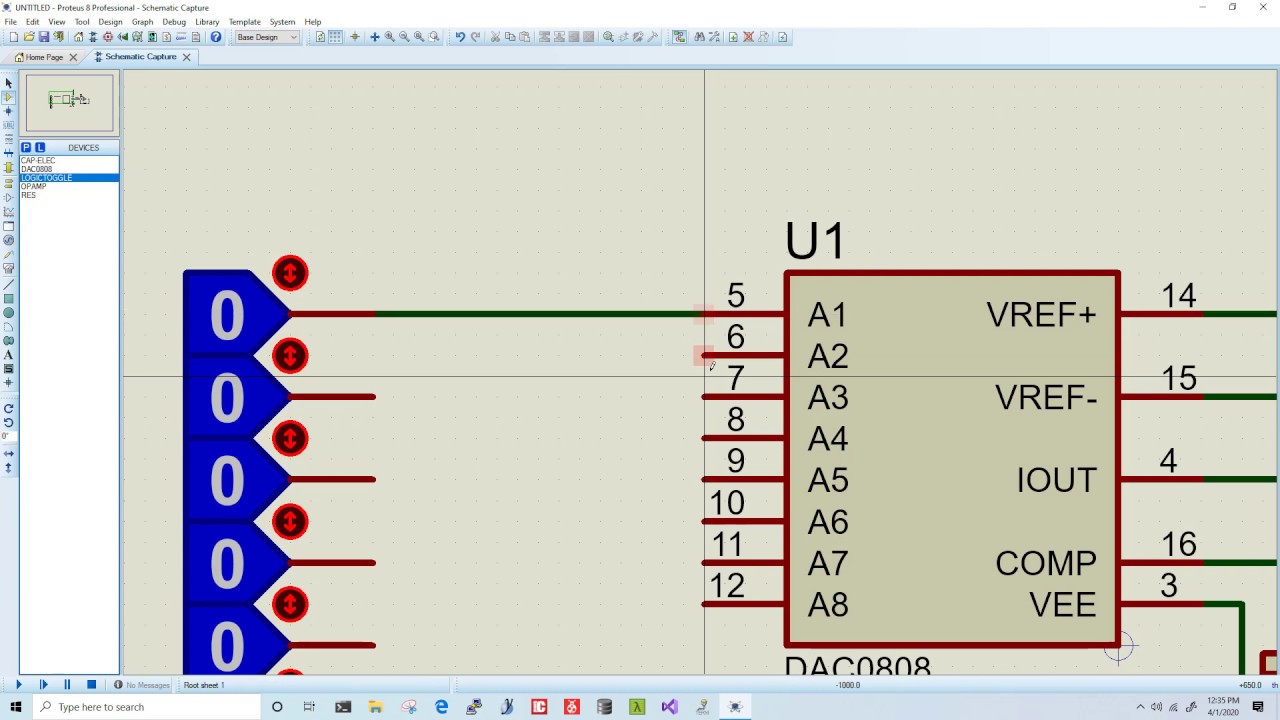1280x720 pixels.
Task: Click the Pause simulation button
Action: click(67, 685)
